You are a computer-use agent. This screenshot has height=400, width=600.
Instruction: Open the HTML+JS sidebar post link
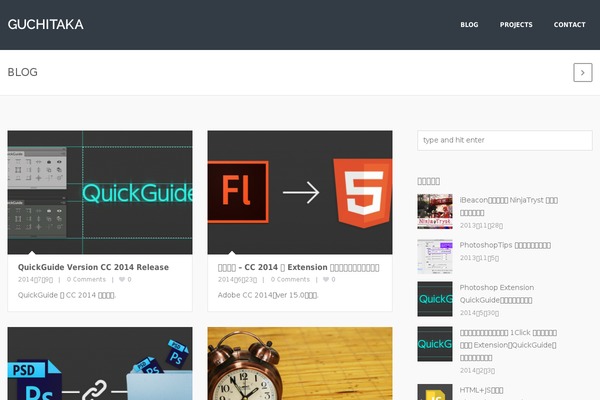pyautogui.click(x=481, y=390)
